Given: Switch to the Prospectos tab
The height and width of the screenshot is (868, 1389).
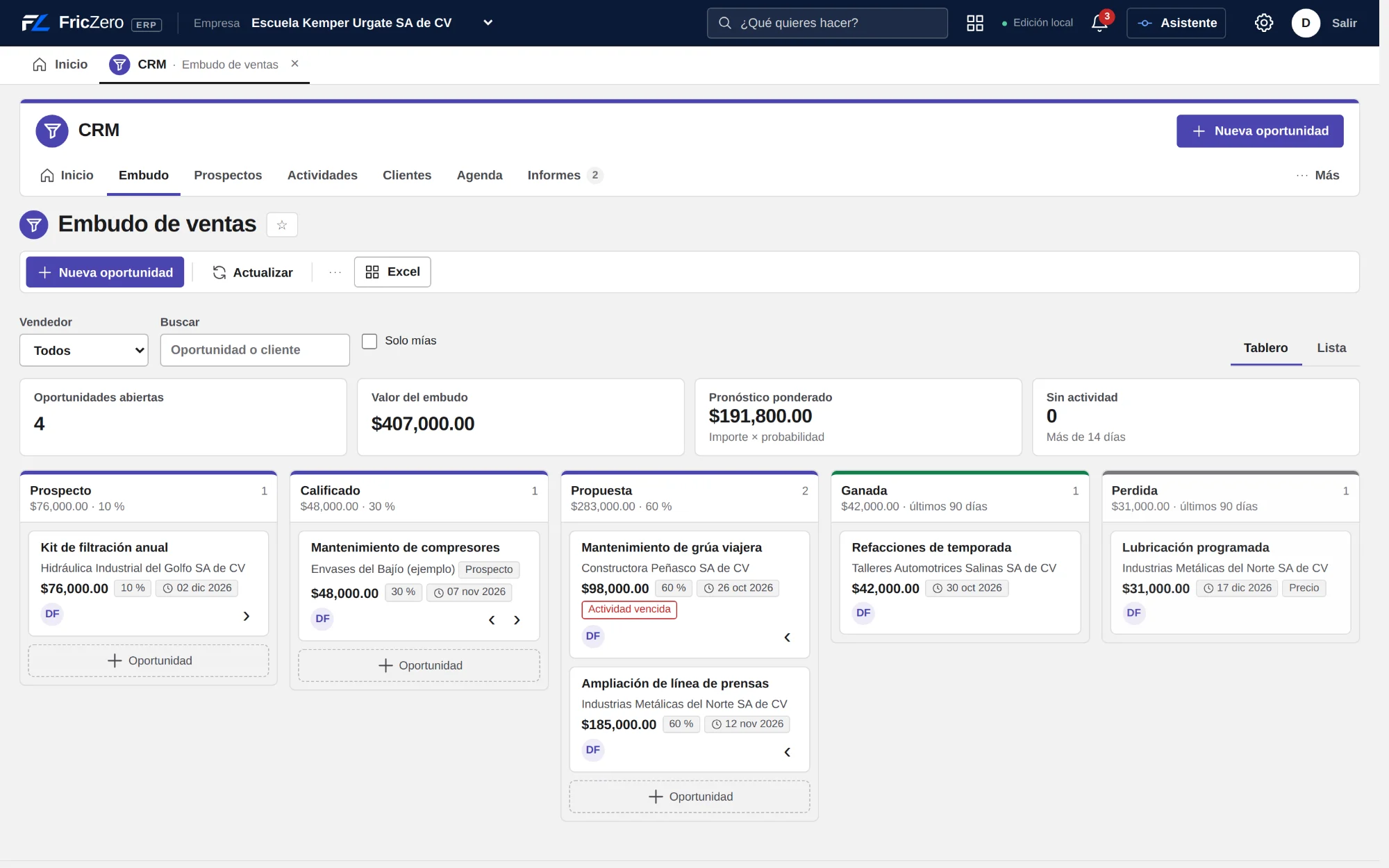Looking at the screenshot, I should click(228, 175).
